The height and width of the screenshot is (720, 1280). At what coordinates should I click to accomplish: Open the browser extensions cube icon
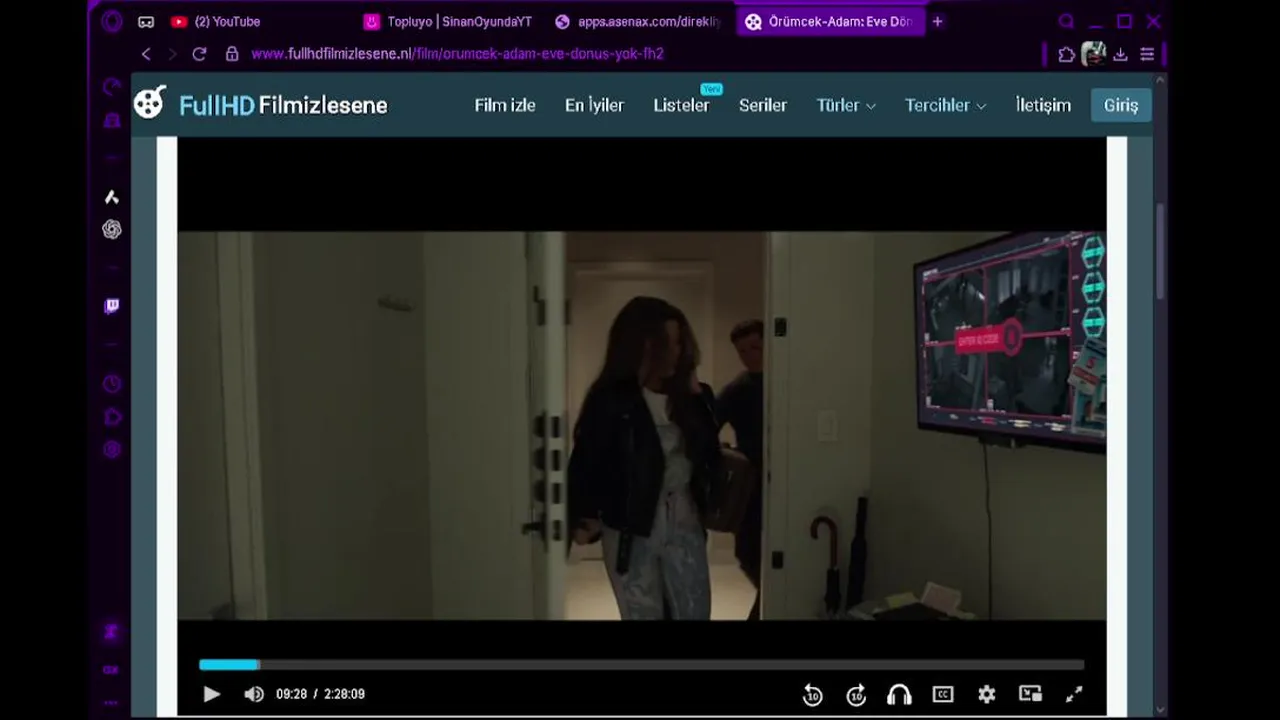1066,54
